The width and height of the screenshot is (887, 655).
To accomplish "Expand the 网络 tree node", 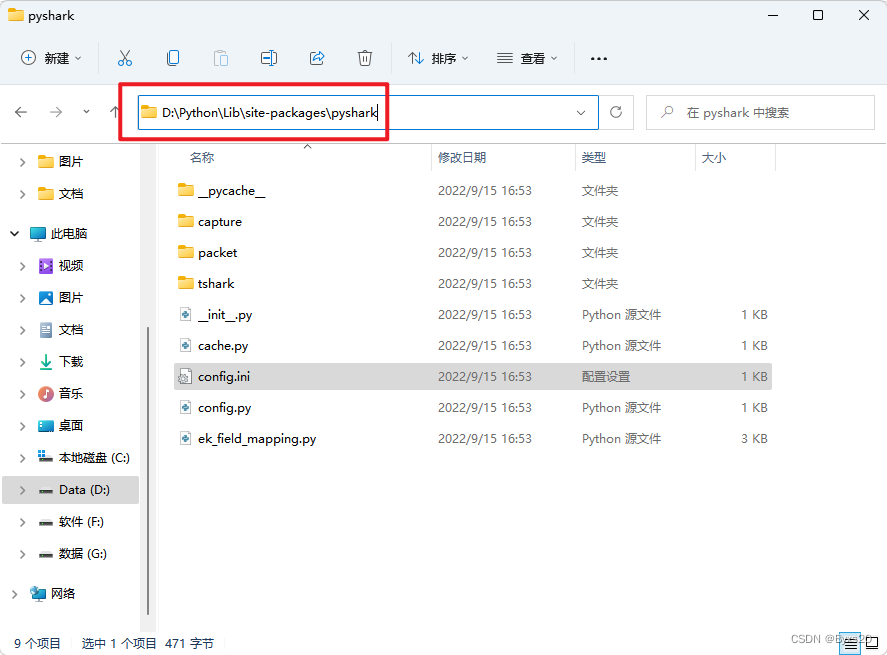I will pos(15,593).
